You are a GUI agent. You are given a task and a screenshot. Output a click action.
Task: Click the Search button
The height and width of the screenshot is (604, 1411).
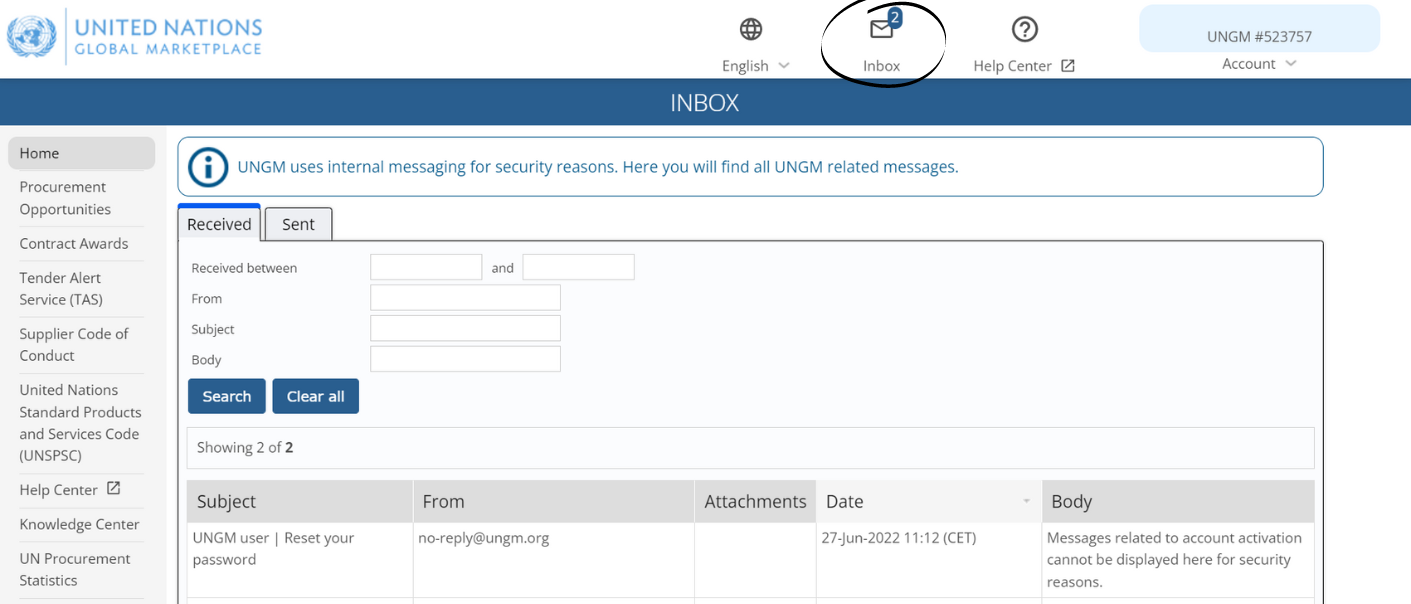[x=227, y=396]
